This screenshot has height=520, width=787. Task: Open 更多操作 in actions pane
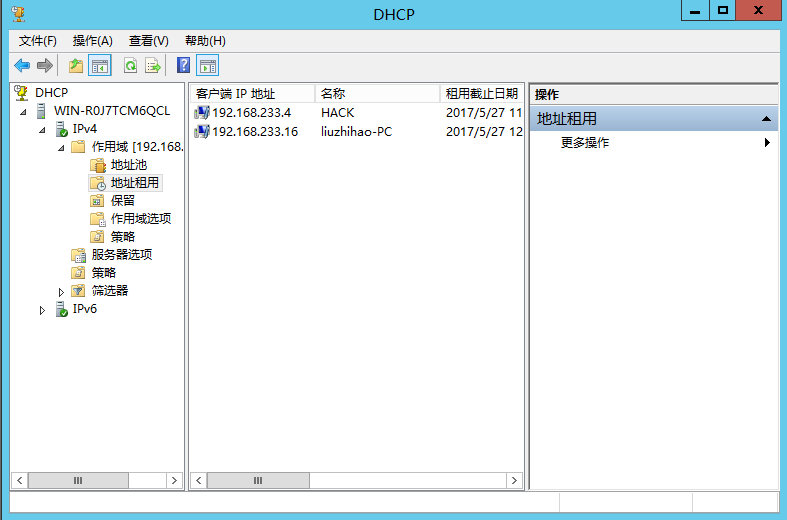point(585,143)
